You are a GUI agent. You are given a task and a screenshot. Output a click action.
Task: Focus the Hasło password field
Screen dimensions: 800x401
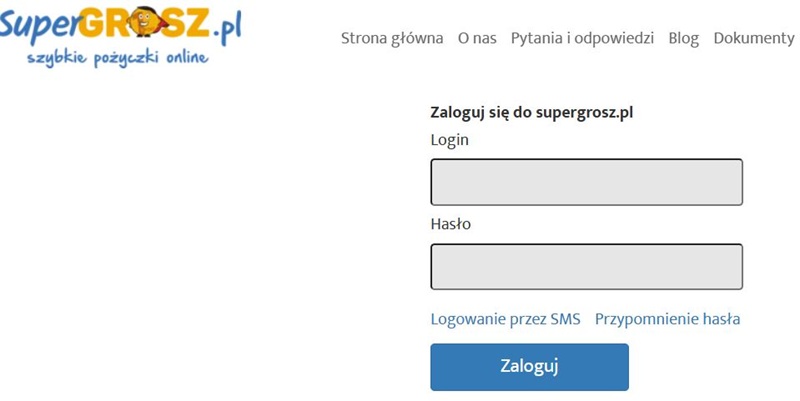coord(586,267)
